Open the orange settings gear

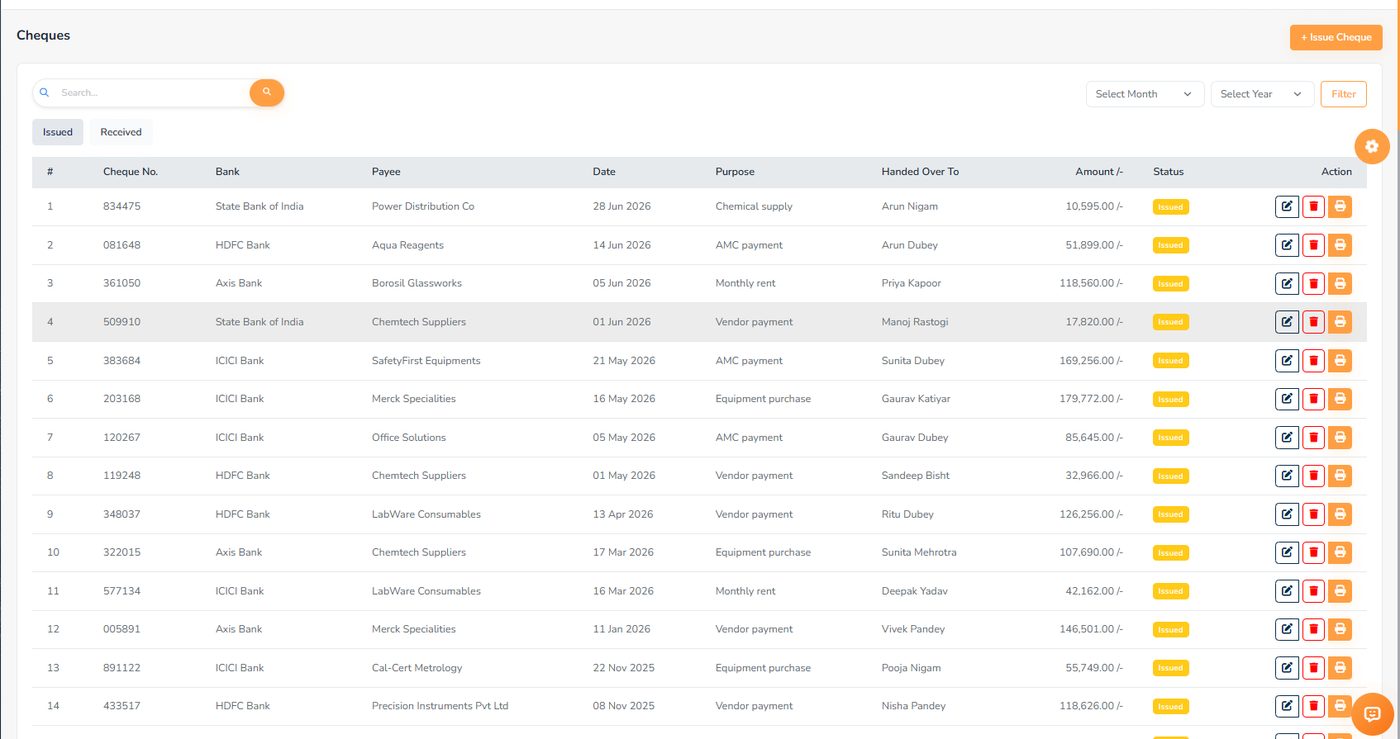tap(1372, 146)
